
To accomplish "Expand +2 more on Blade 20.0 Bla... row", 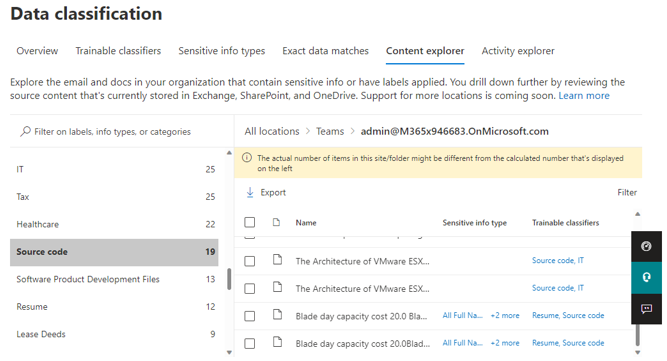I will tap(505, 316).
